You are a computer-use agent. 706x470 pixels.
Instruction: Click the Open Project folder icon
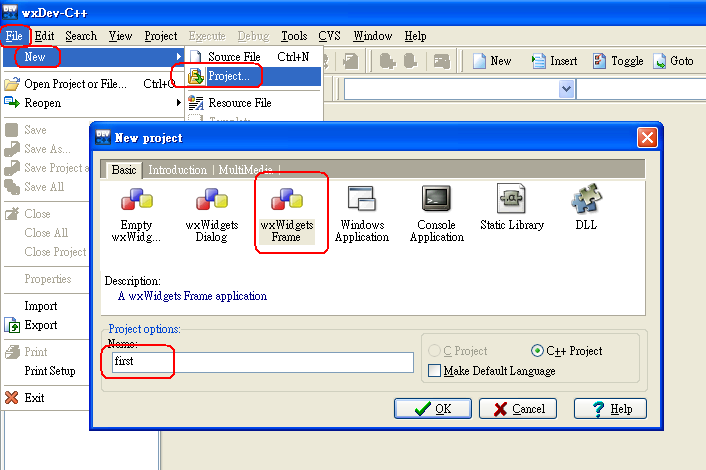click(12, 84)
